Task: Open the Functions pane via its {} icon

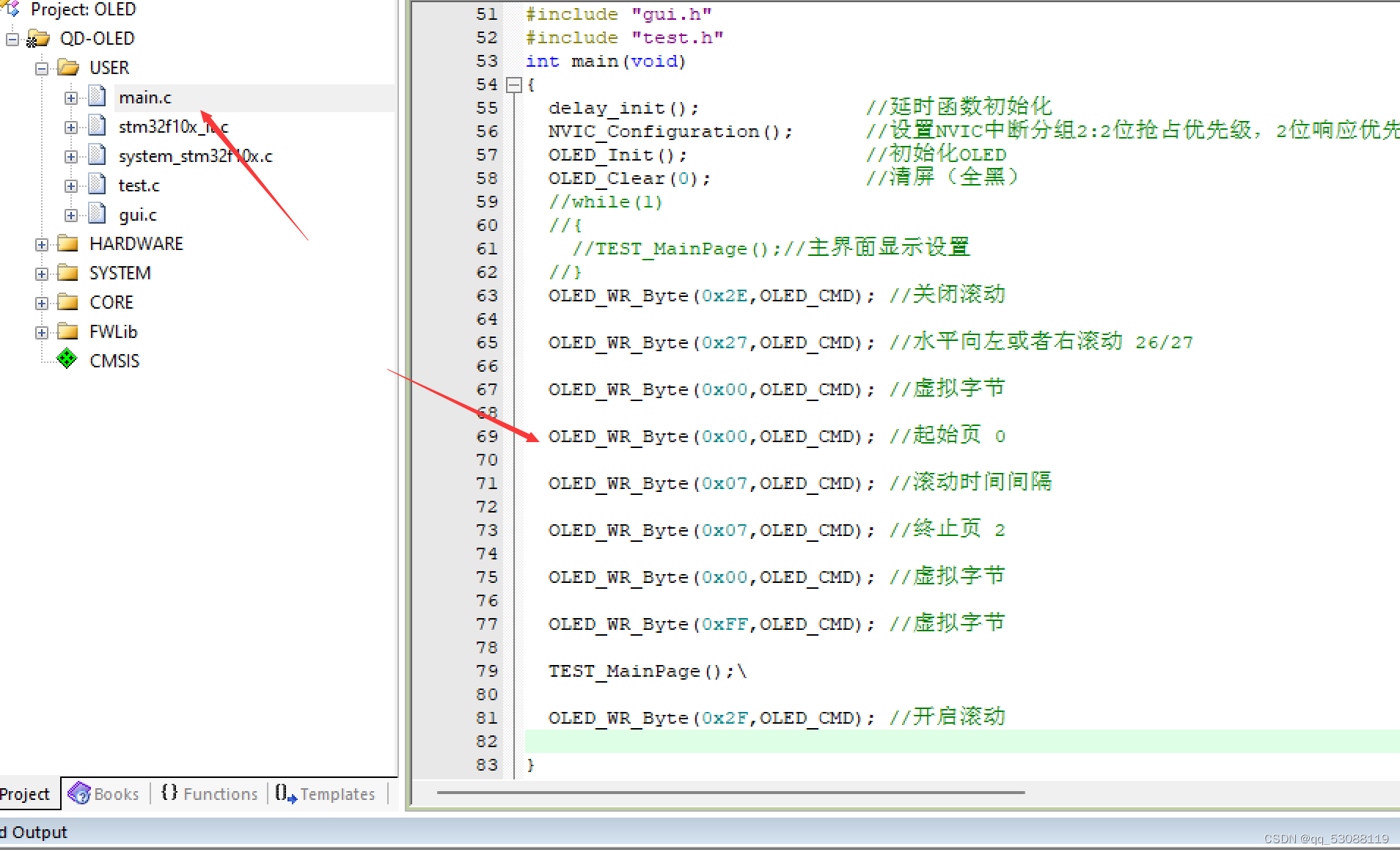Action: tap(170, 793)
